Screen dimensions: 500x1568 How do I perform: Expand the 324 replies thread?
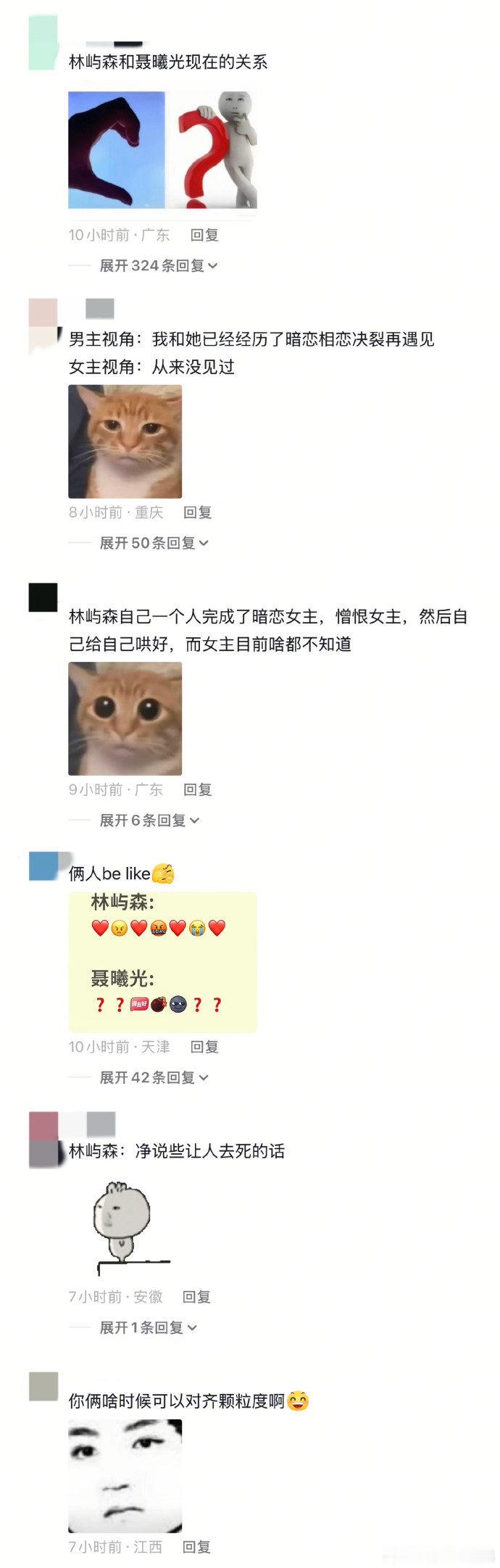coord(159,266)
